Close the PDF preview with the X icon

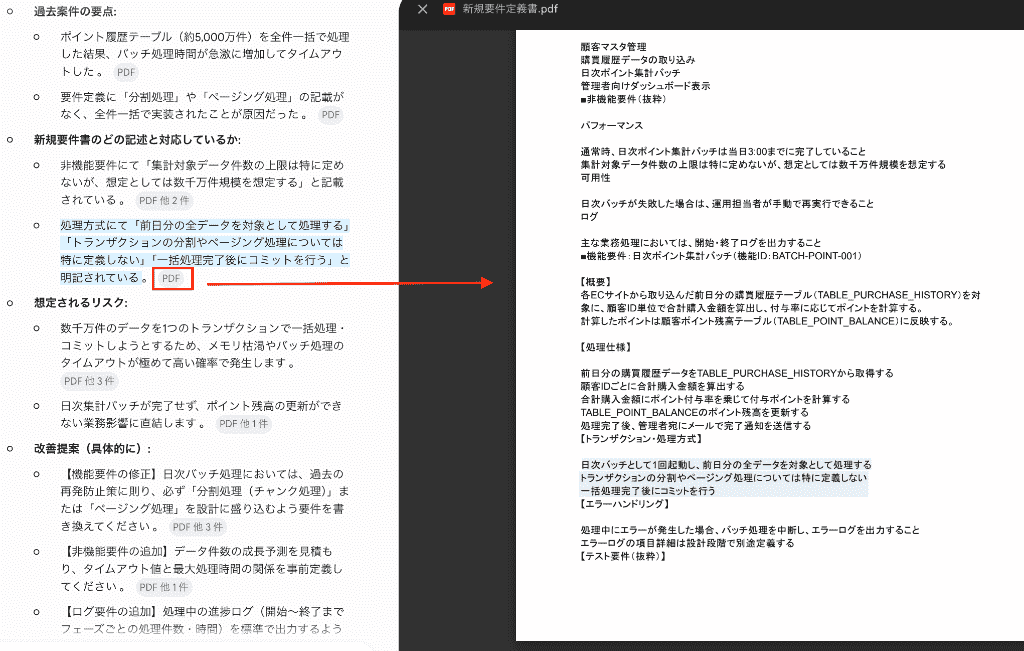(423, 9)
